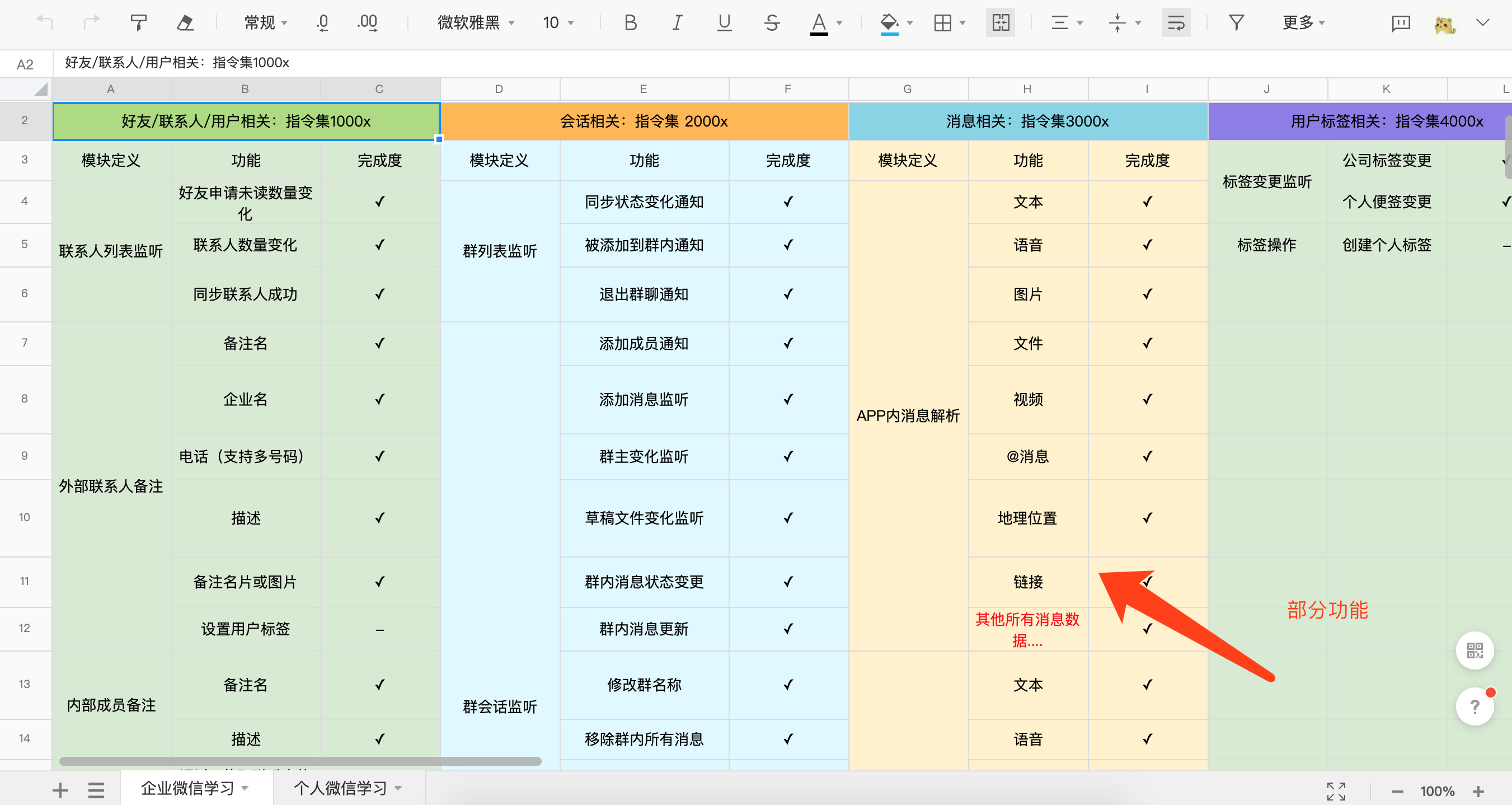Screen dimensions: 1512x805
Task: Select the 群列表监听 cell
Action: 500,252
